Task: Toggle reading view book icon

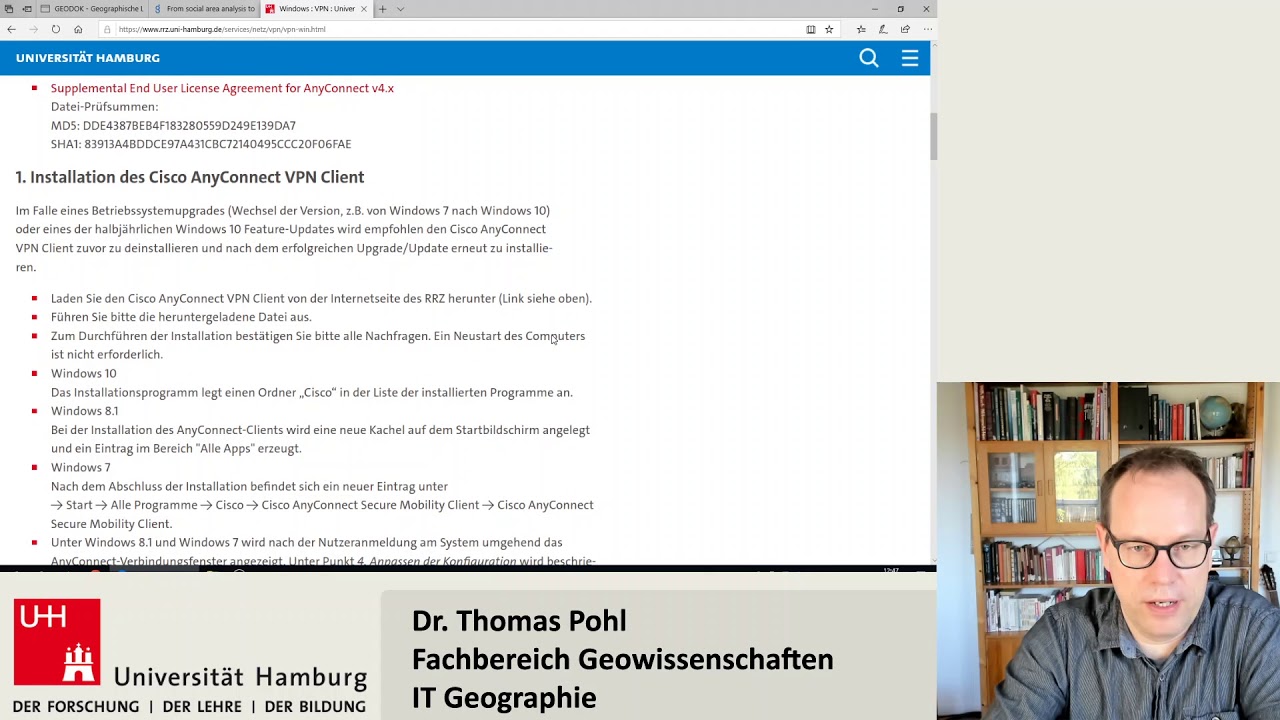Action: [811, 29]
